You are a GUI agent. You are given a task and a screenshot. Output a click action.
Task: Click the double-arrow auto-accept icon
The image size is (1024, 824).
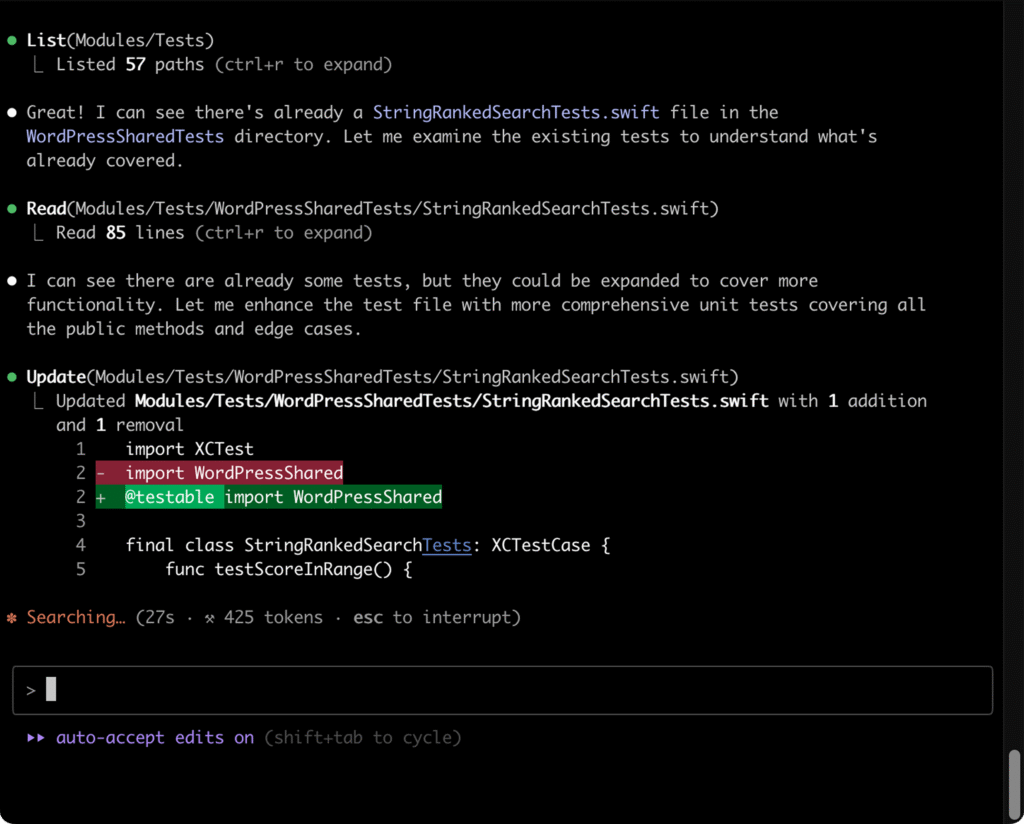(36, 738)
